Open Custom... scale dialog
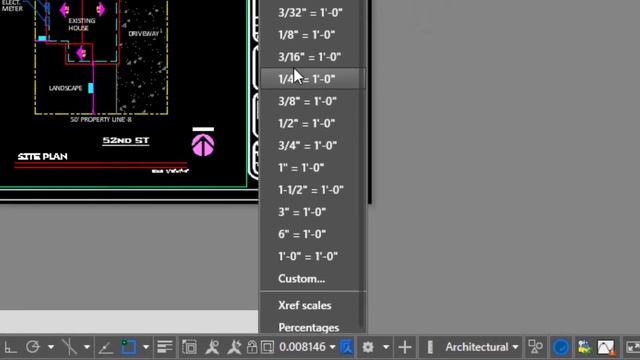This screenshot has width=640, height=360. click(x=313, y=278)
